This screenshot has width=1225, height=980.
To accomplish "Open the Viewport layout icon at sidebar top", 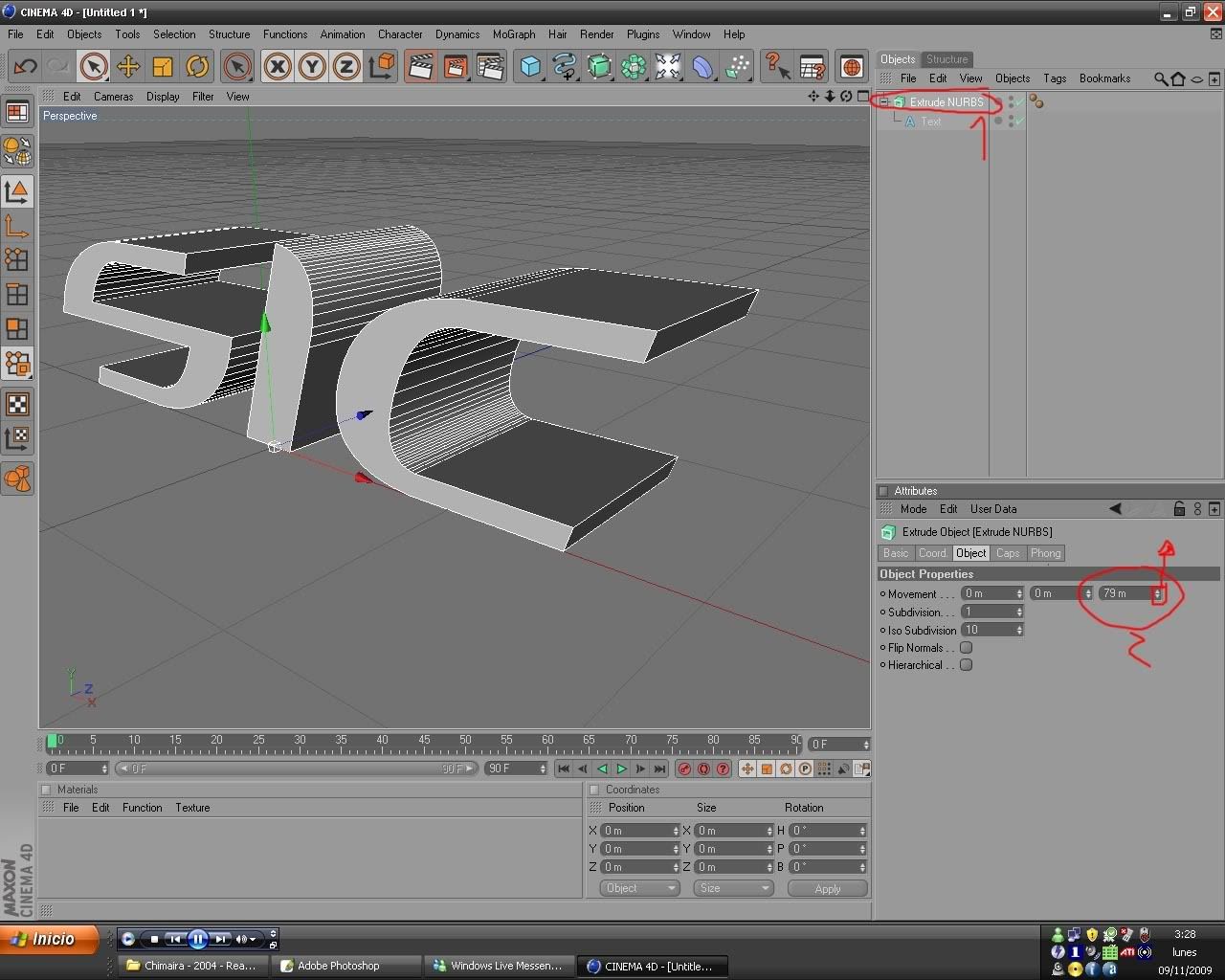I will 17,112.
